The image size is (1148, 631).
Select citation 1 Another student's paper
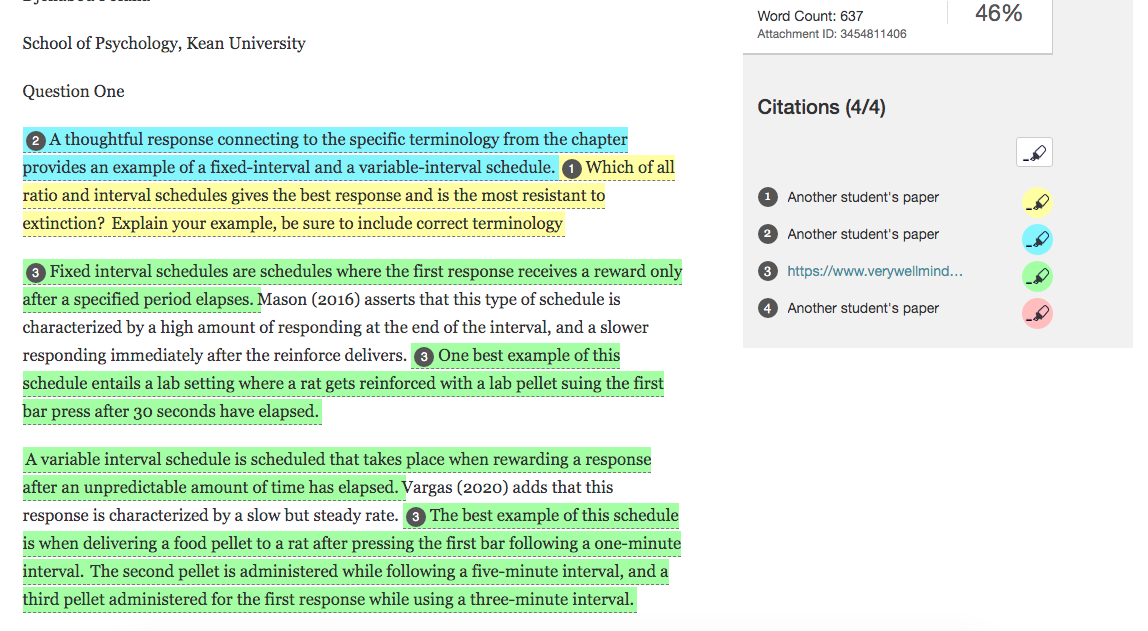pyautogui.click(x=862, y=197)
